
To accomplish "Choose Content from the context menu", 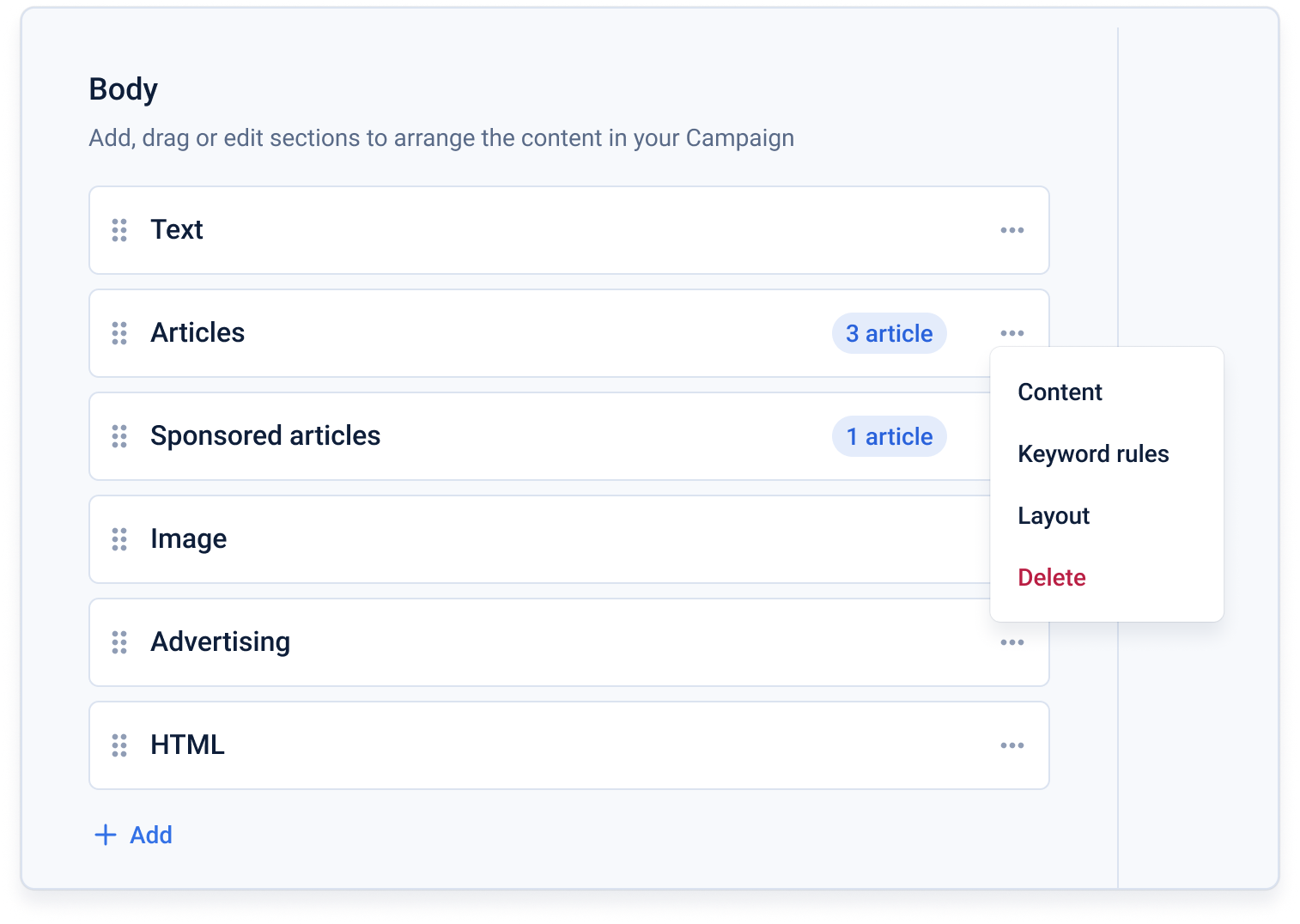I will pos(1060,392).
